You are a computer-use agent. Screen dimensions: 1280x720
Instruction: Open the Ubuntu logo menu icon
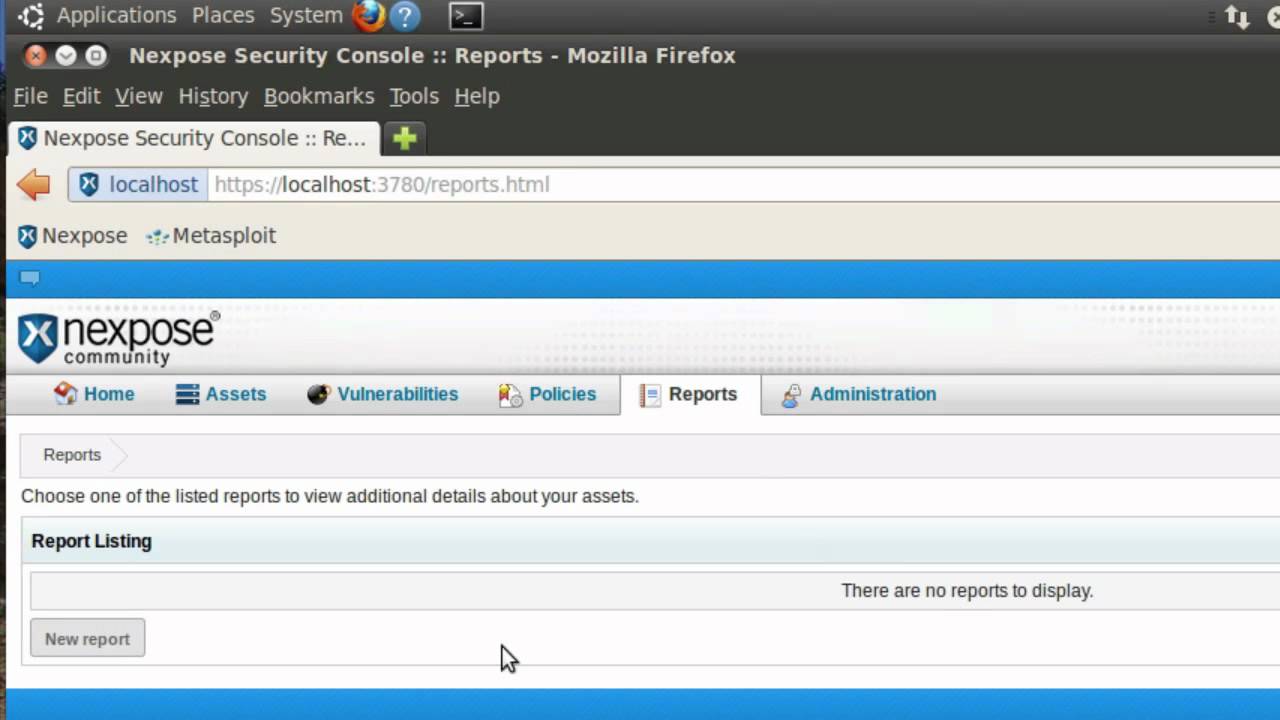pyautogui.click(x=31, y=16)
